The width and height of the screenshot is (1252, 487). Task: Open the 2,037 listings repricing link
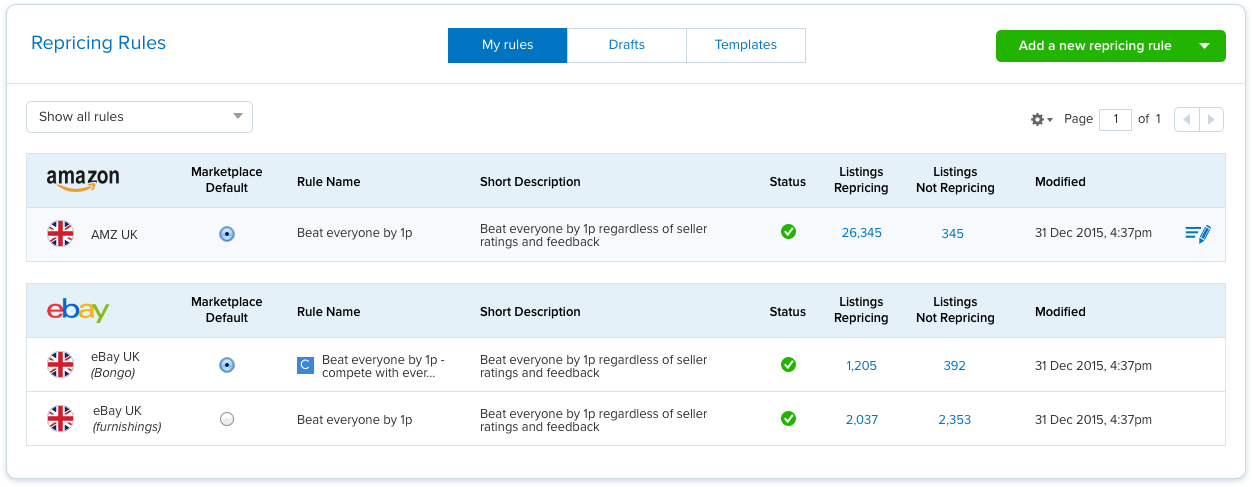(x=861, y=419)
